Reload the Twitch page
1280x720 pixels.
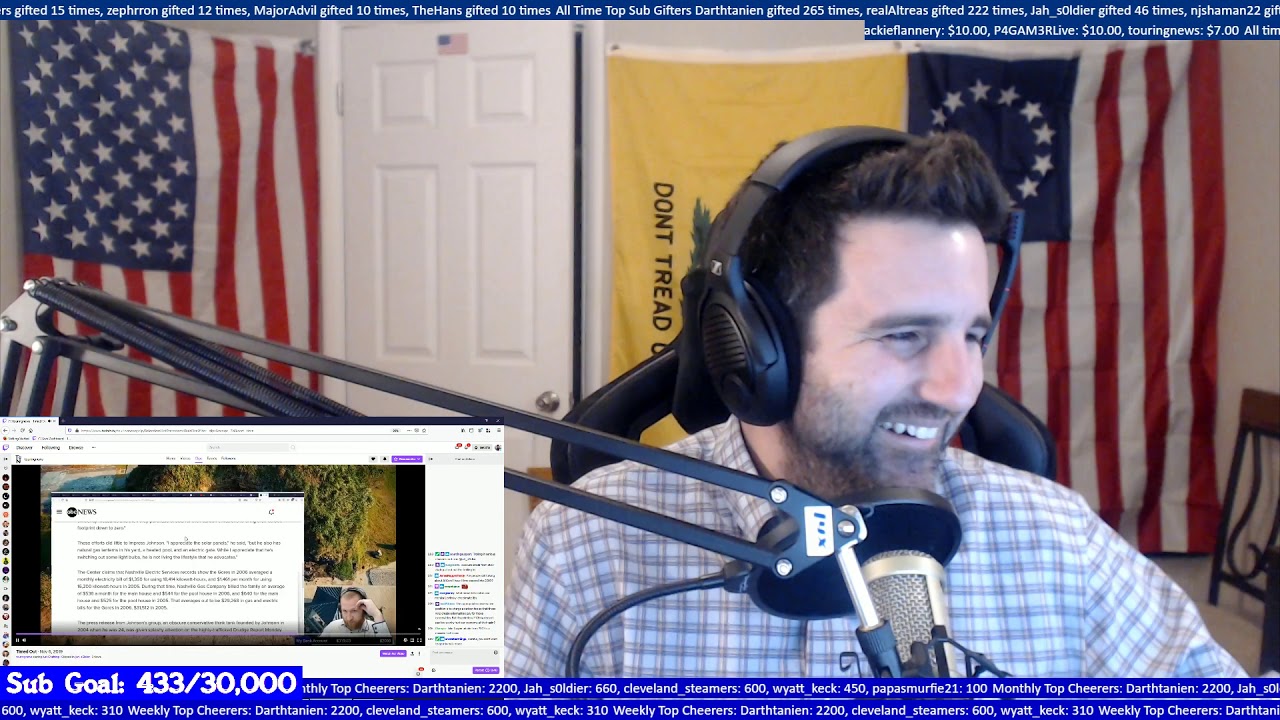22,430
